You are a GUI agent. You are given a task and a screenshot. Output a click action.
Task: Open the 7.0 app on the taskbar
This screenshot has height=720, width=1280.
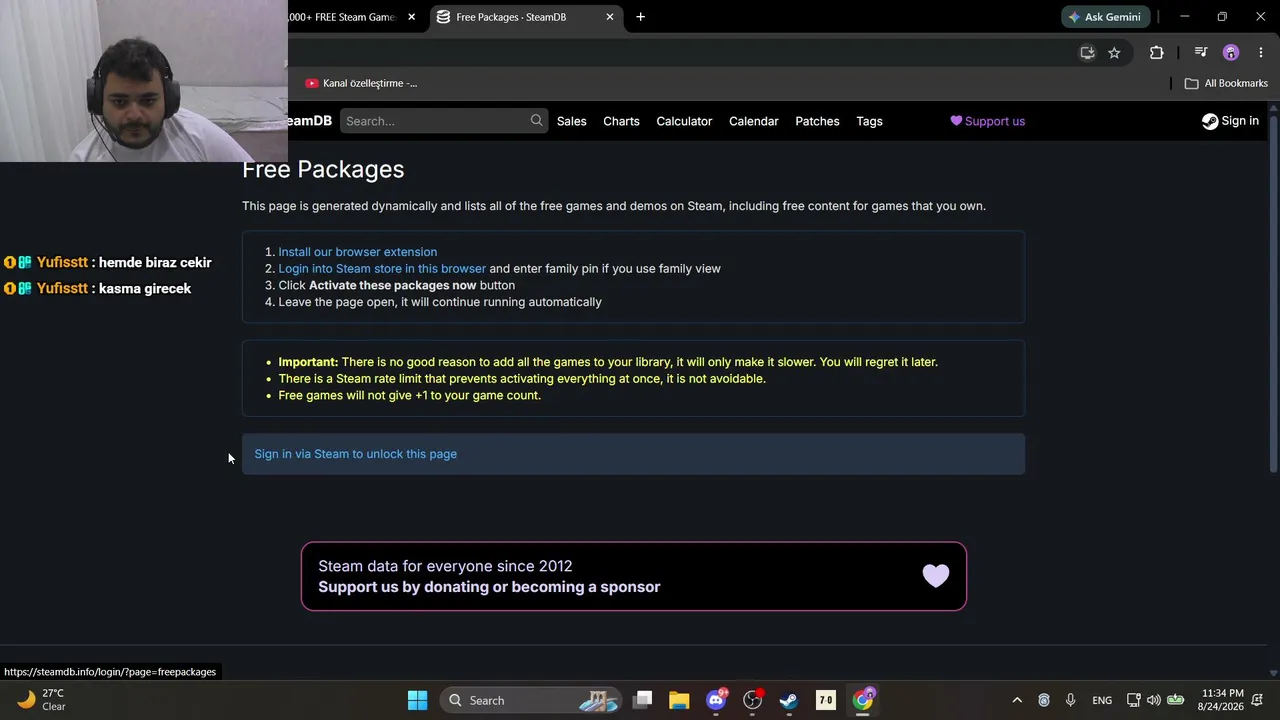826,700
